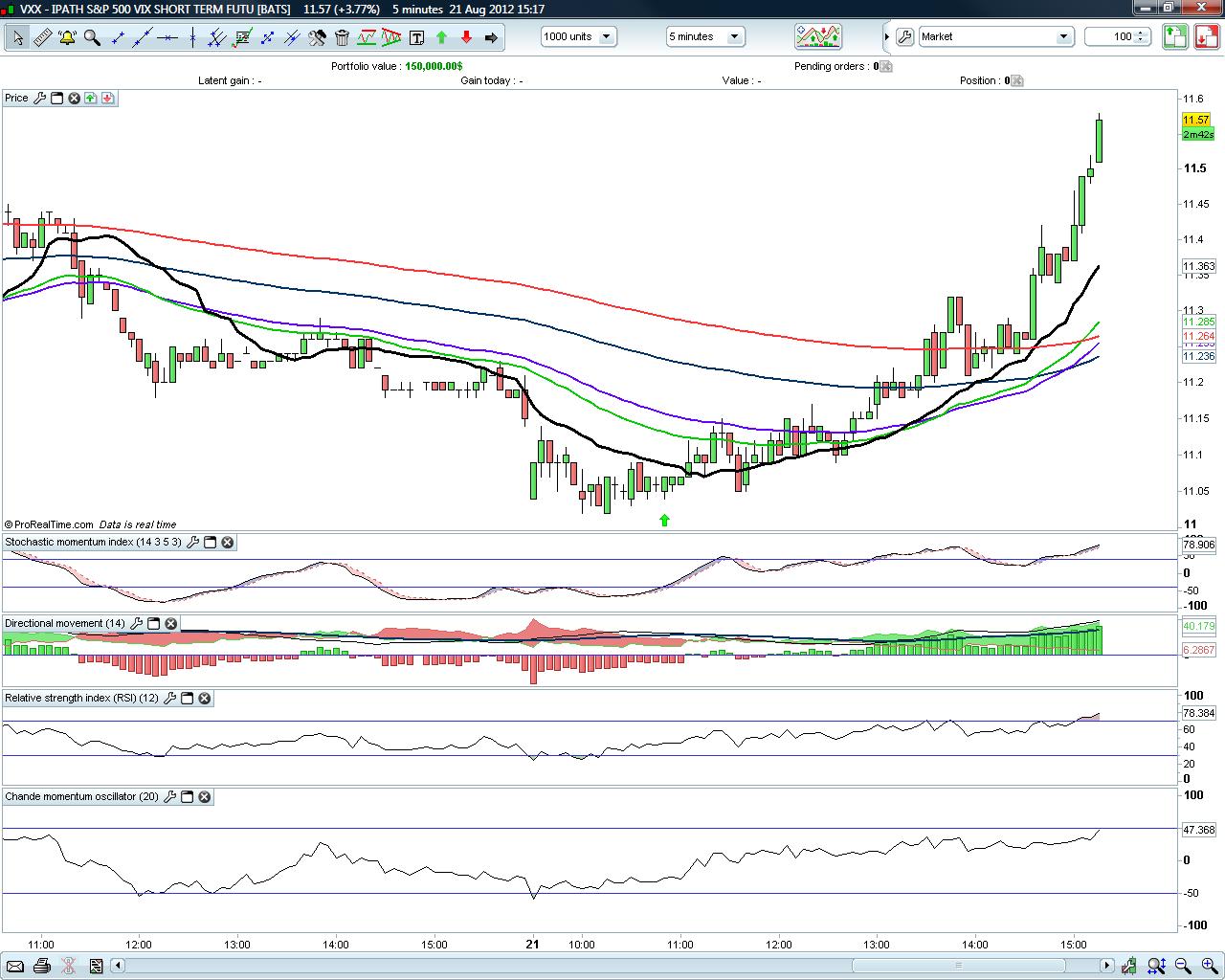Select the triangle pattern drawing tool

click(391, 37)
